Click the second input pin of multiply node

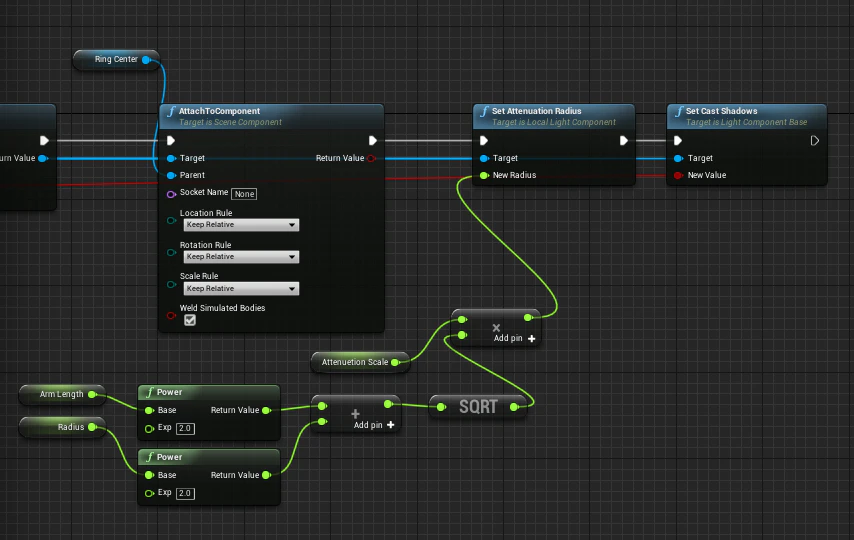pyautogui.click(x=462, y=335)
